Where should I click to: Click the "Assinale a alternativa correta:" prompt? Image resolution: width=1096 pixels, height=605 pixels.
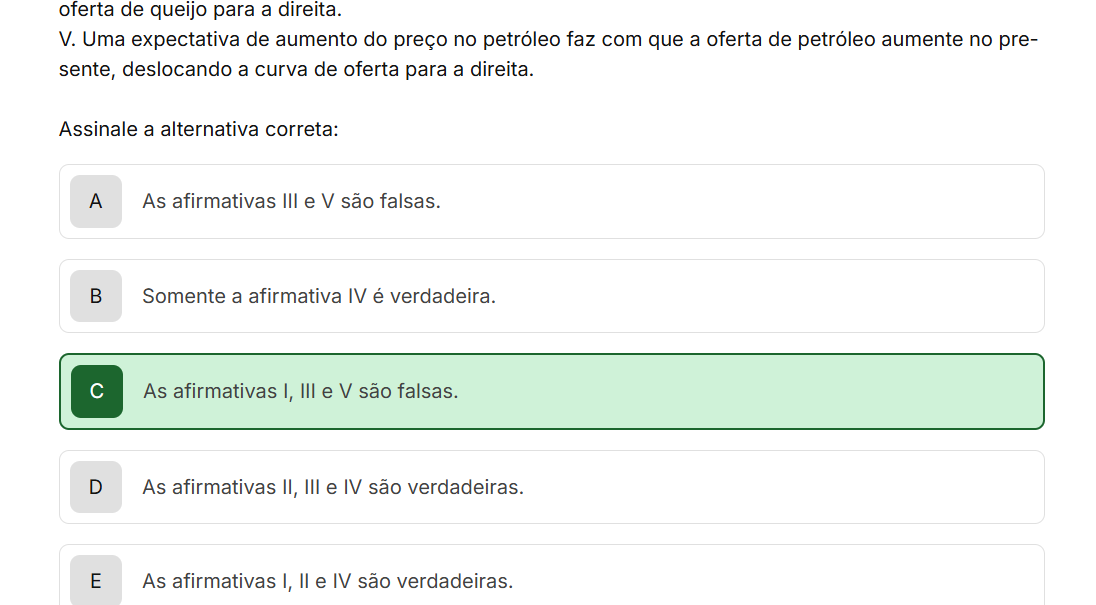tap(199, 129)
